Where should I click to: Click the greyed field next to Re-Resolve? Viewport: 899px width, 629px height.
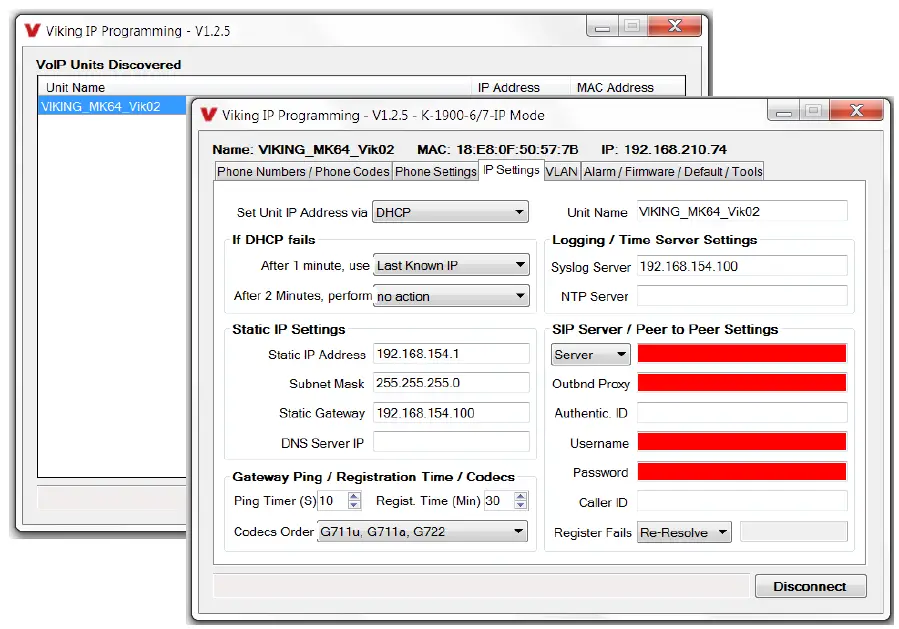click(794, 532)
